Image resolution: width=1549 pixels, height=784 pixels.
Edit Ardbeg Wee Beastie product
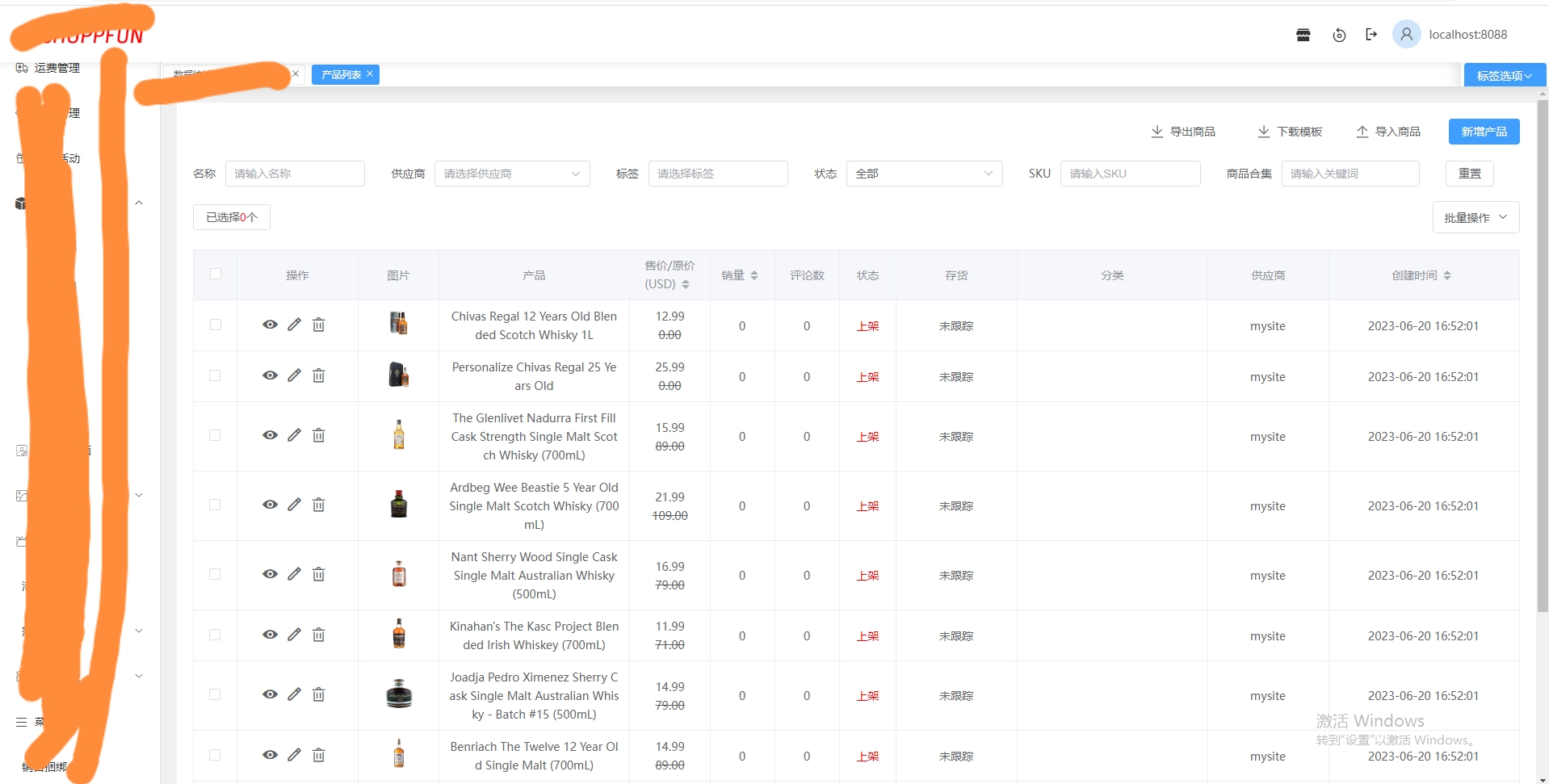tap(294, 505)
